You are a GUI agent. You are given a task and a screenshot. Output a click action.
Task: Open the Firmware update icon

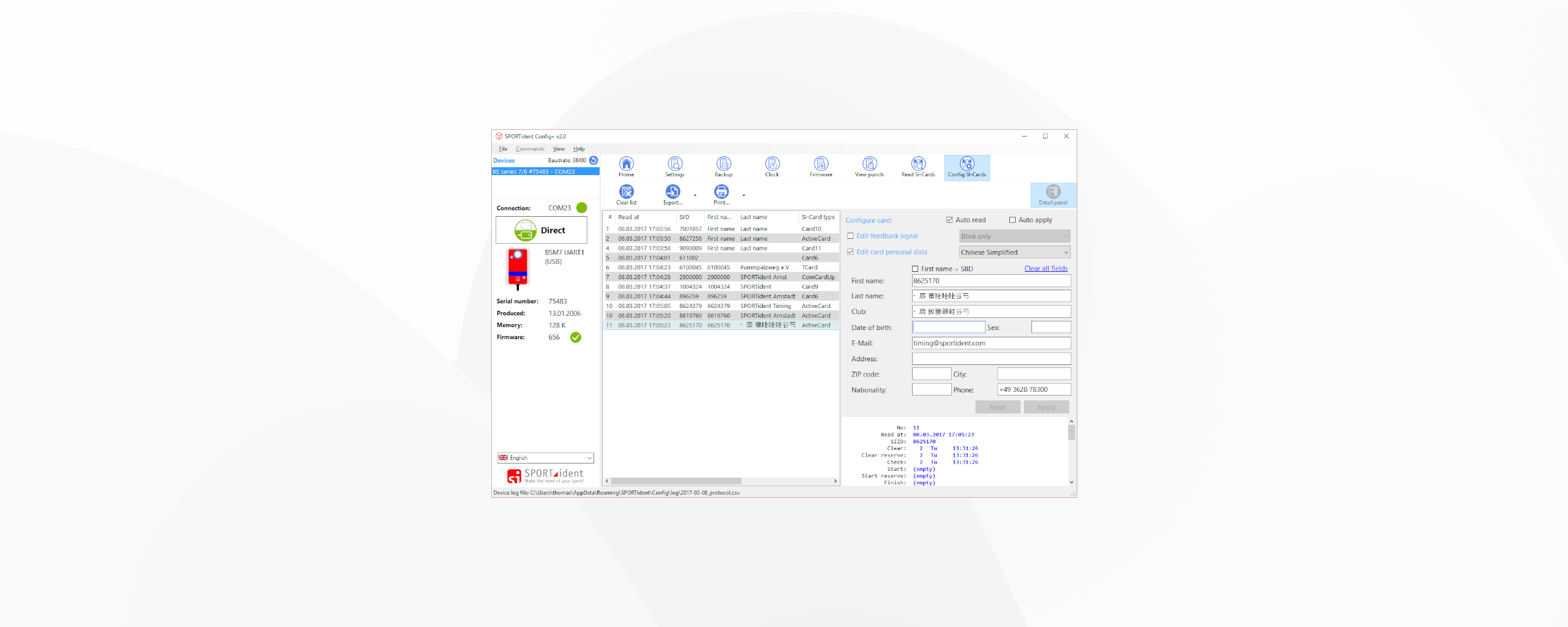[x=821, y=167]
